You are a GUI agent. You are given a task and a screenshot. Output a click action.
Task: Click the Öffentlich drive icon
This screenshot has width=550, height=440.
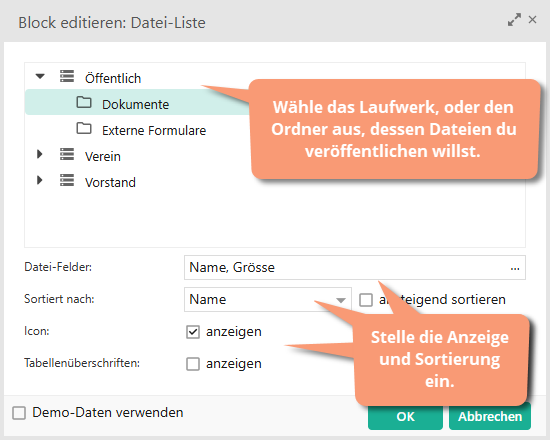point(67,76)
